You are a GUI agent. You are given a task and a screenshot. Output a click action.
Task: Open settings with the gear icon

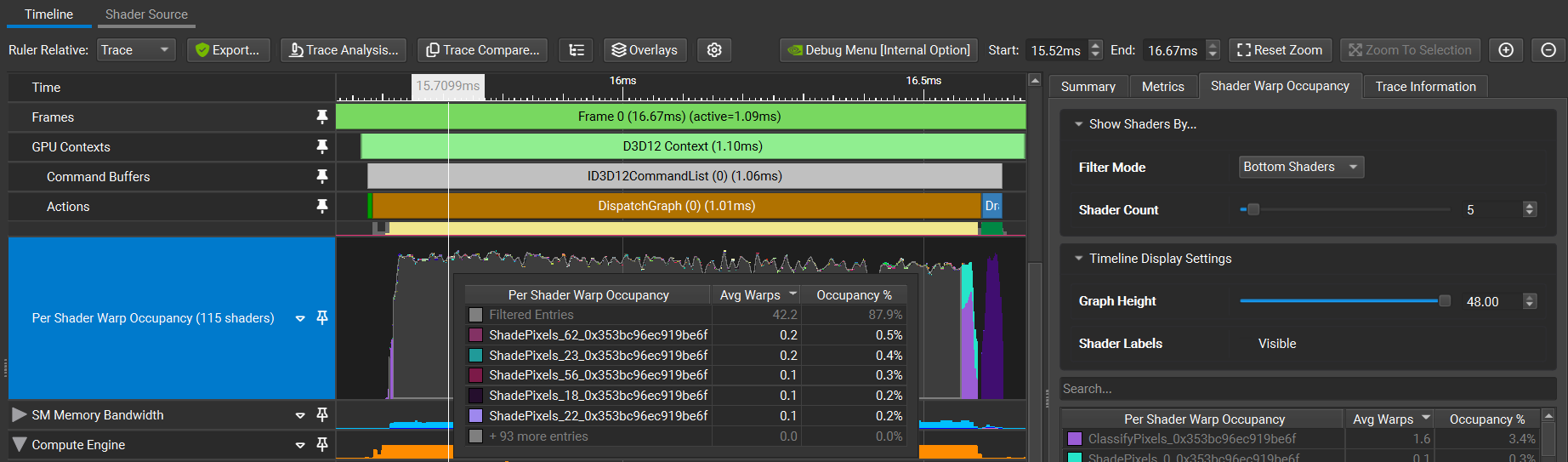coord(714,50)
